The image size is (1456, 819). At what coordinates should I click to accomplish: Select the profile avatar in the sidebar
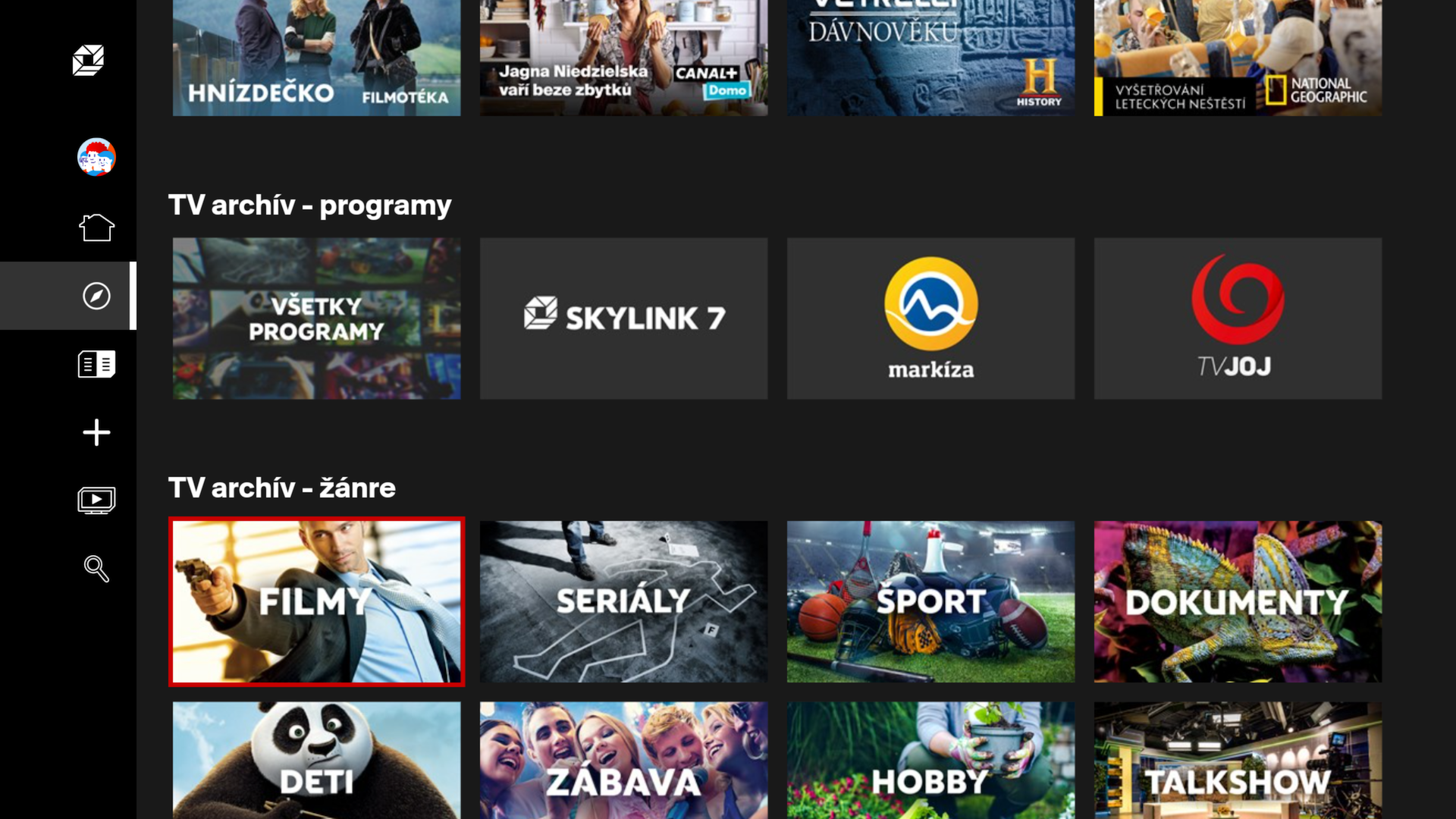click(96, 157)
